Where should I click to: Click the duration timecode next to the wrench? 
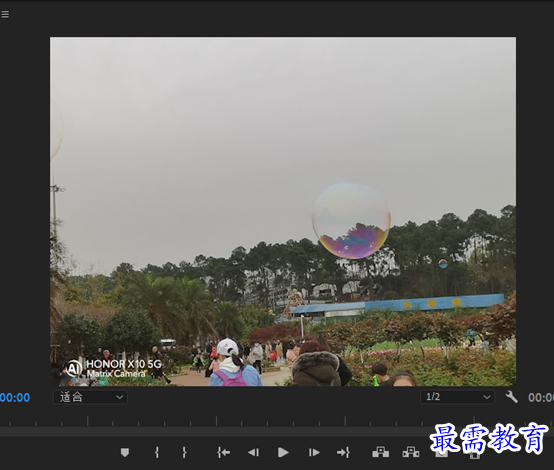pos(541,398)
